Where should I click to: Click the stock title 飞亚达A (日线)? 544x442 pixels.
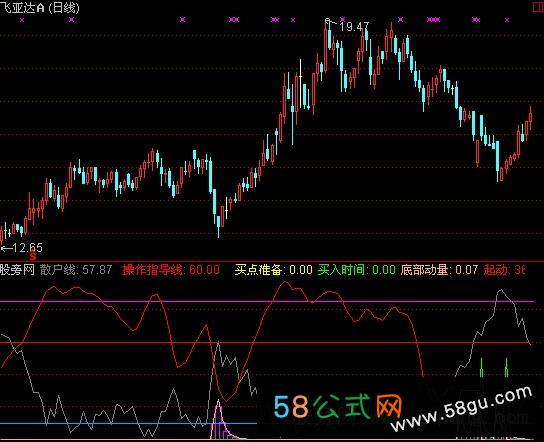point(40,7)
